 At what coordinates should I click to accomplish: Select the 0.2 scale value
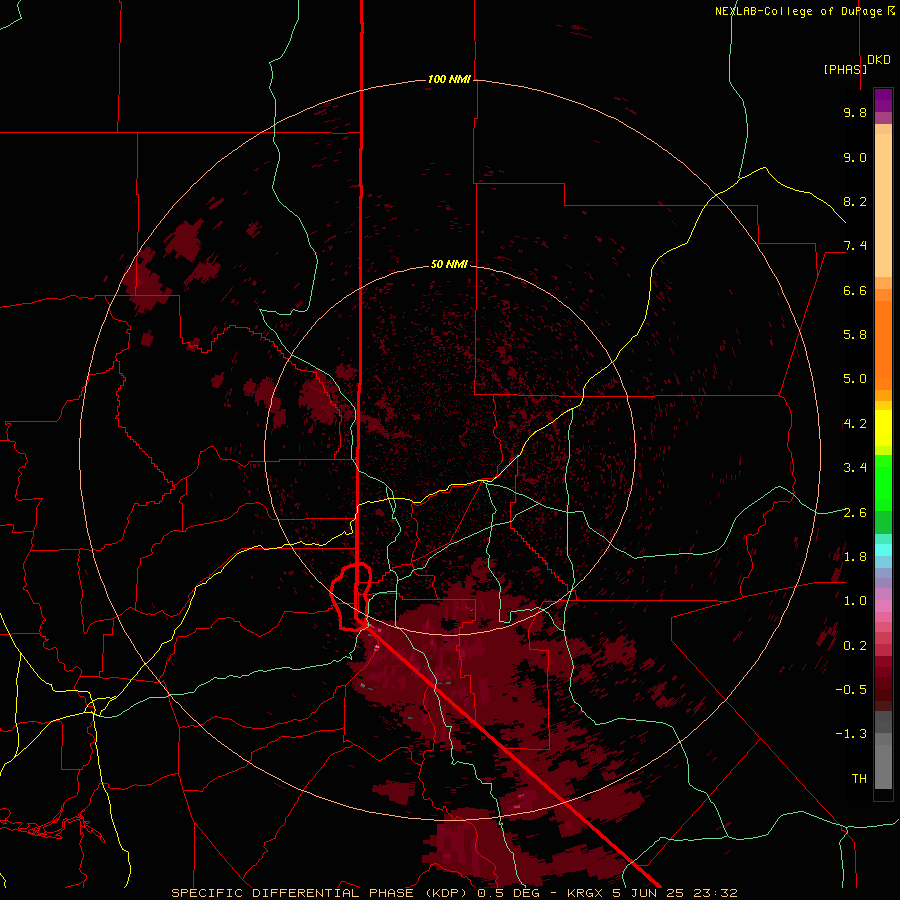(855, 645)
